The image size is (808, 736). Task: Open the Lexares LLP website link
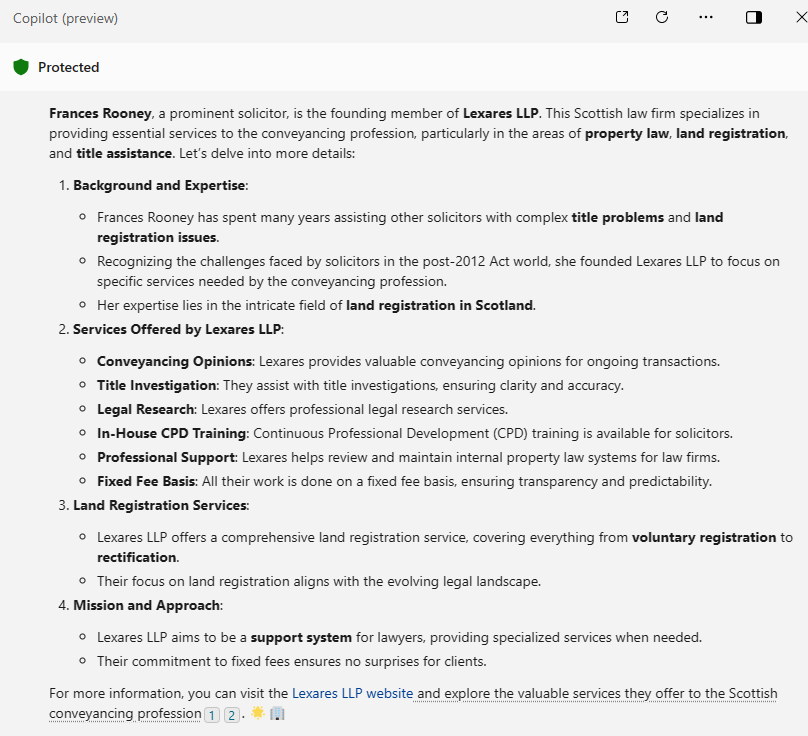[x=352, y=693]
